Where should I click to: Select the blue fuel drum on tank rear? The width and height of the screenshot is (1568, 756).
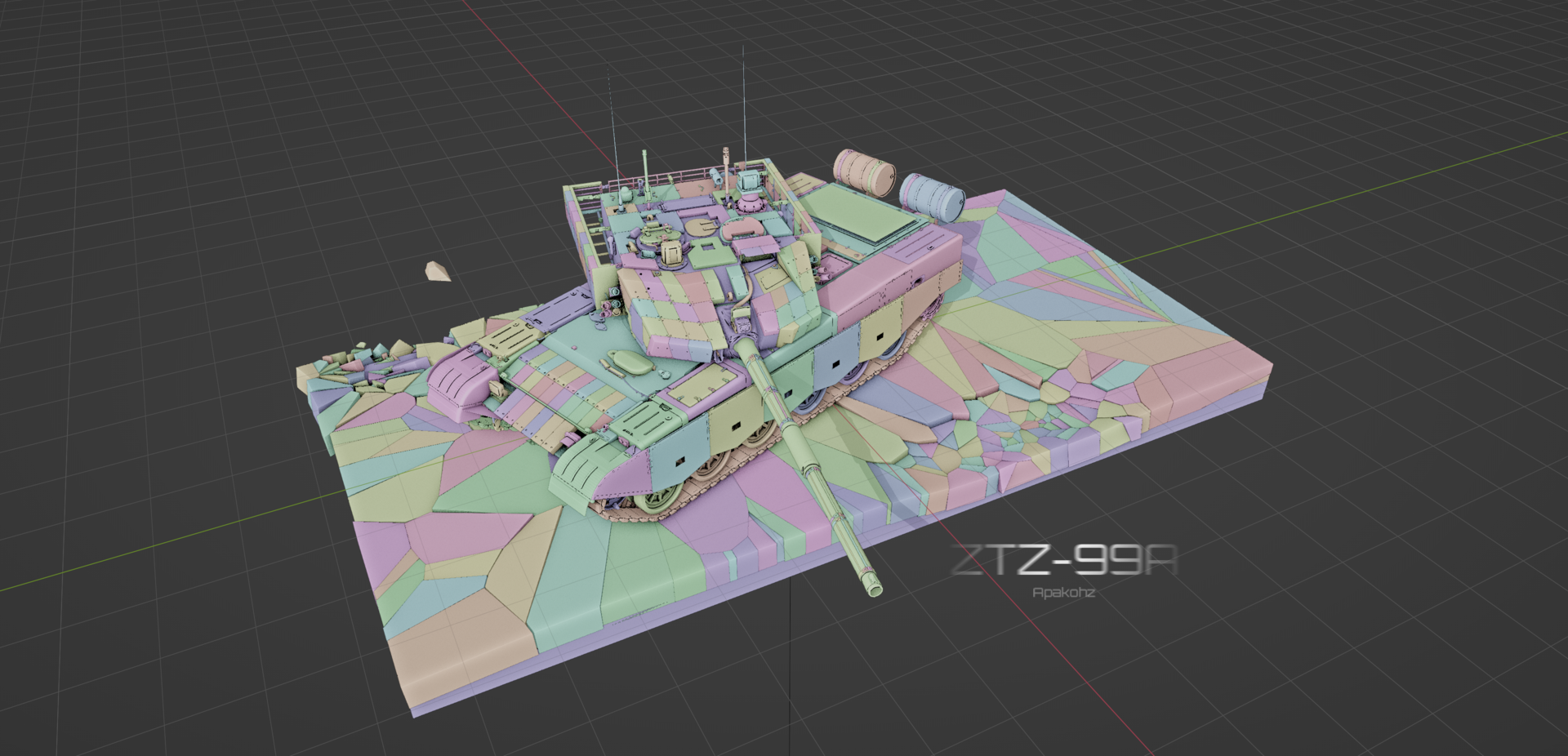pos(931,195)
